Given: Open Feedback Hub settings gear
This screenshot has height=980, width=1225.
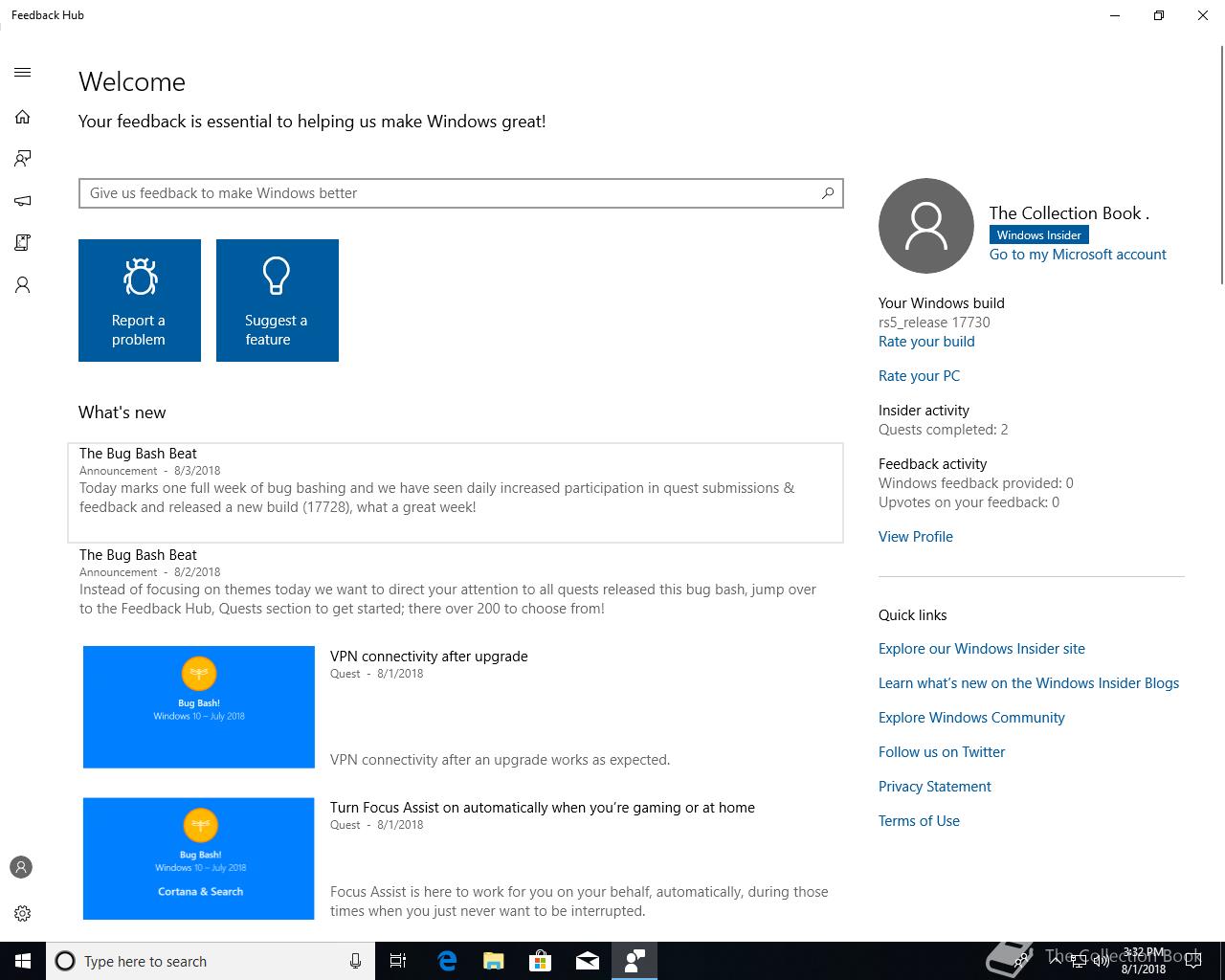Looking at the screenshot, I should pyautogui.click(x=23, y=913).
